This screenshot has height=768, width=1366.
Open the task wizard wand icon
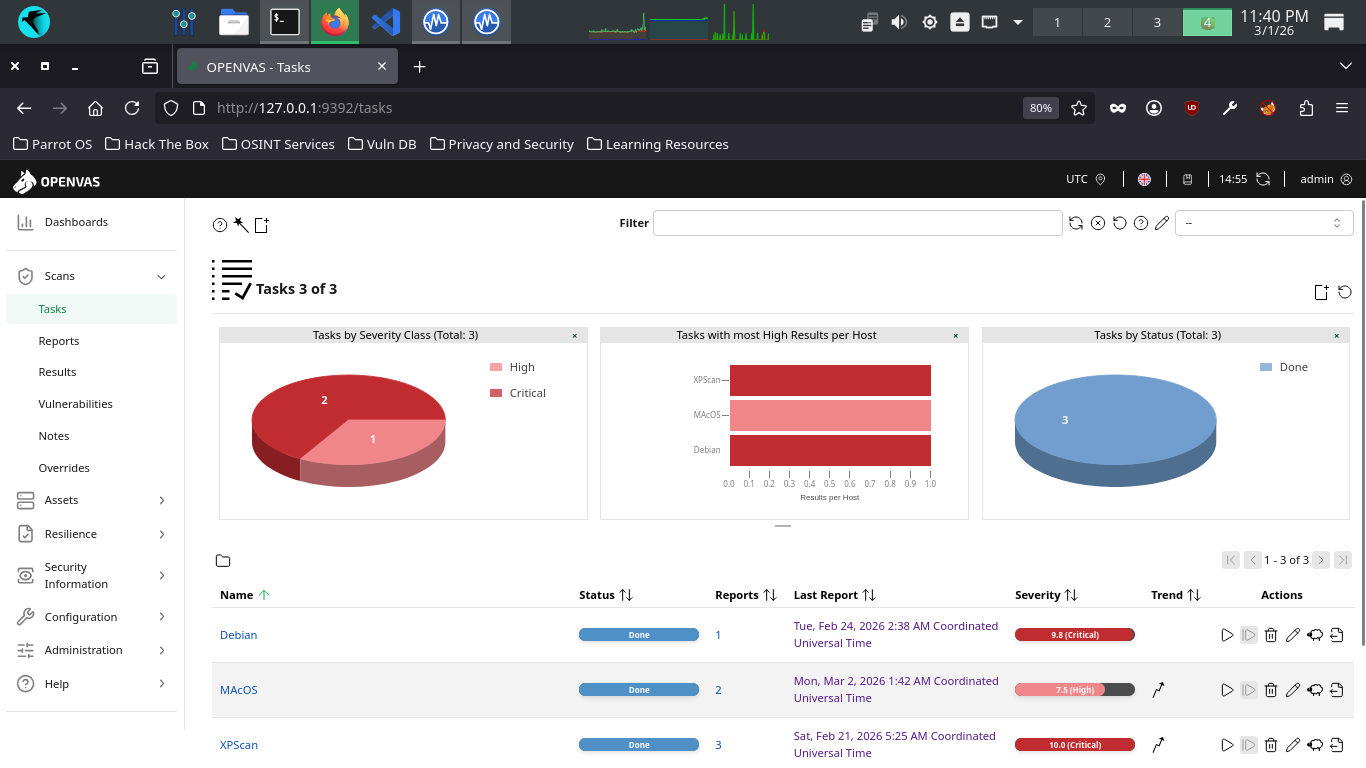[x=241, y=225]
